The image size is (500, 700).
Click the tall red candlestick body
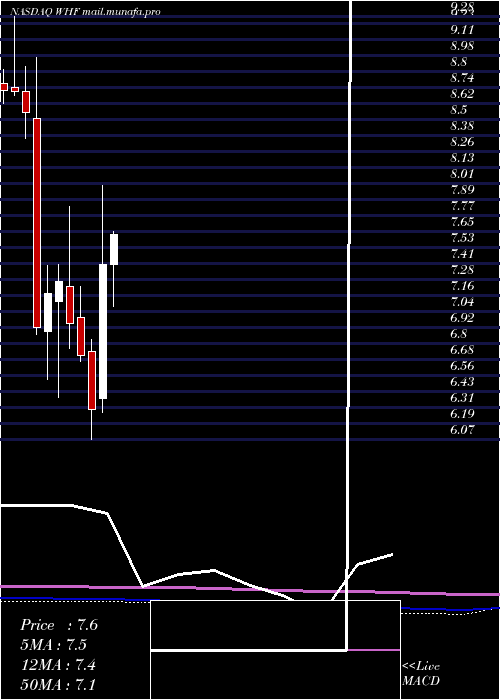[x=37, y=223]
